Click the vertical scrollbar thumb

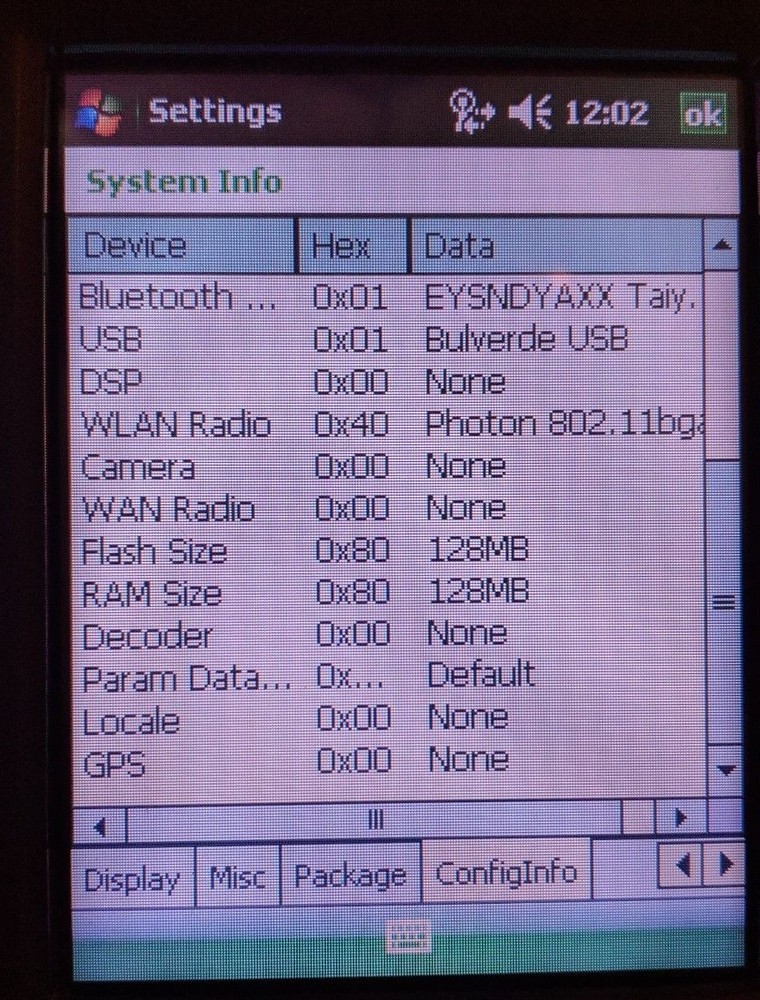(724, 601)
